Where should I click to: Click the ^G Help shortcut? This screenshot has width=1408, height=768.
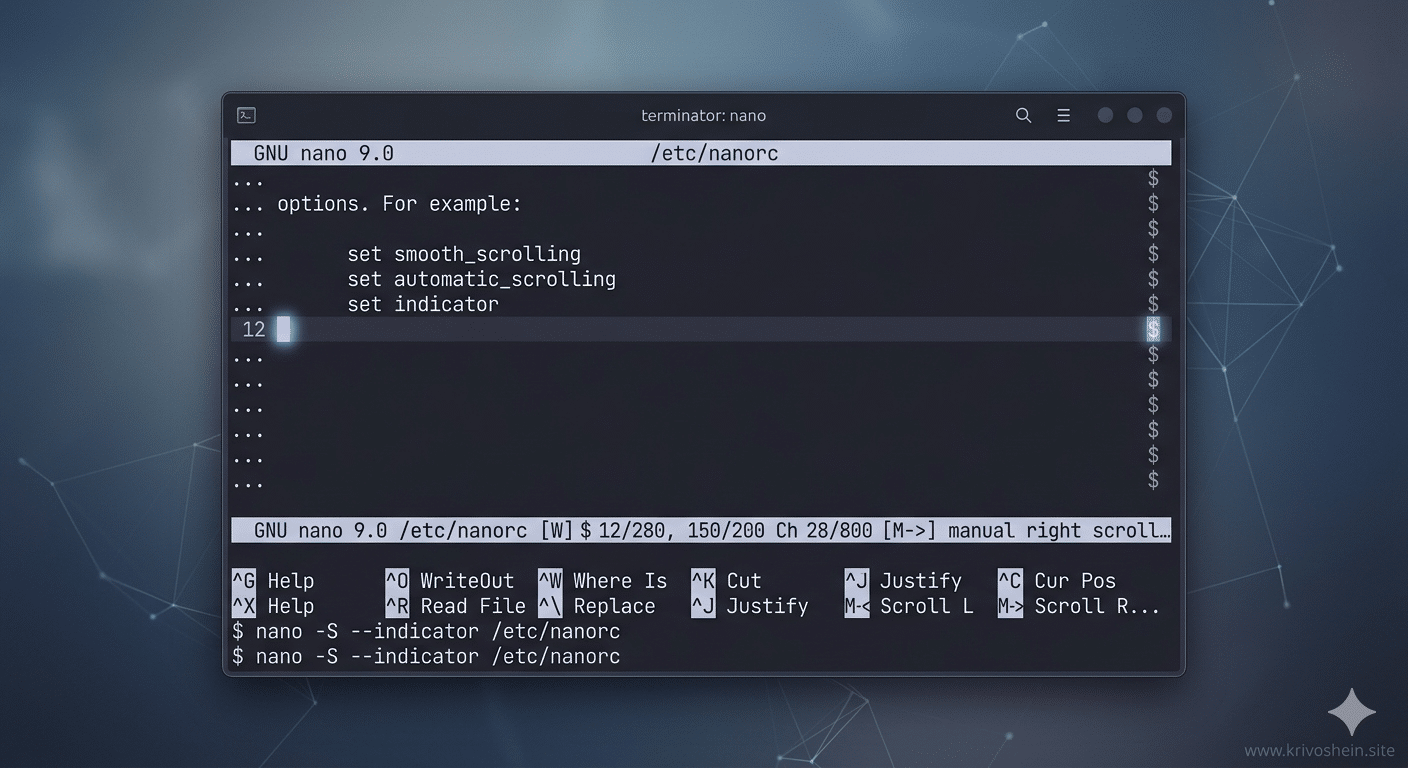(273, 581)
